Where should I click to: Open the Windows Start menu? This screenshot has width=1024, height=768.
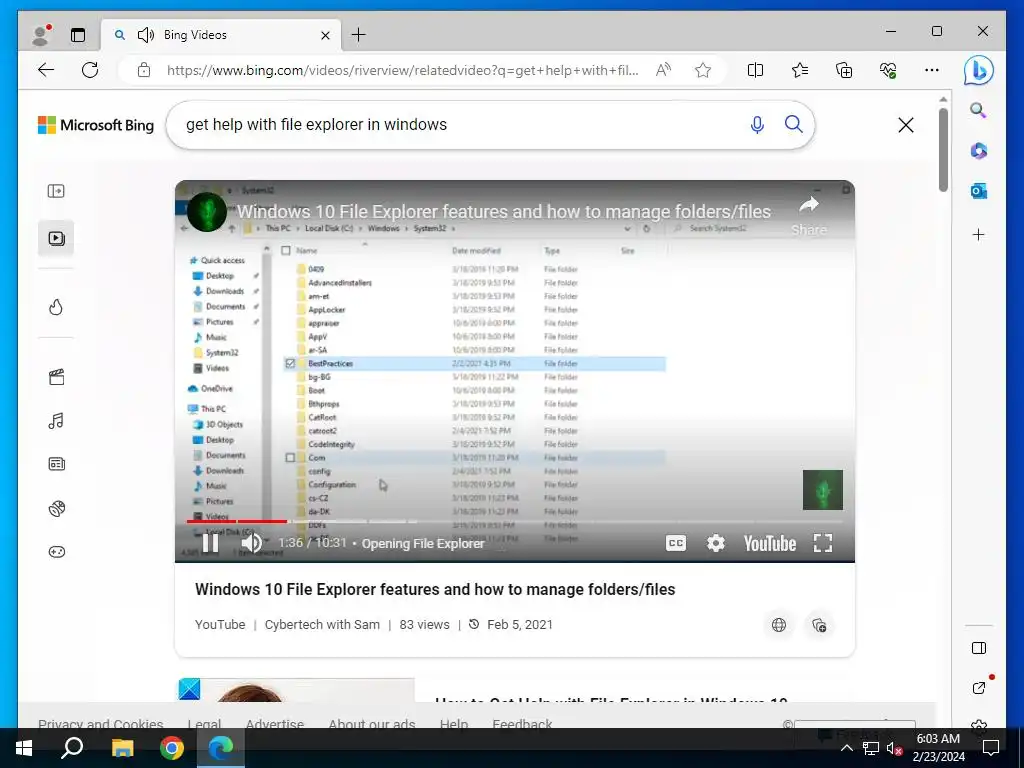coord(24,748)
